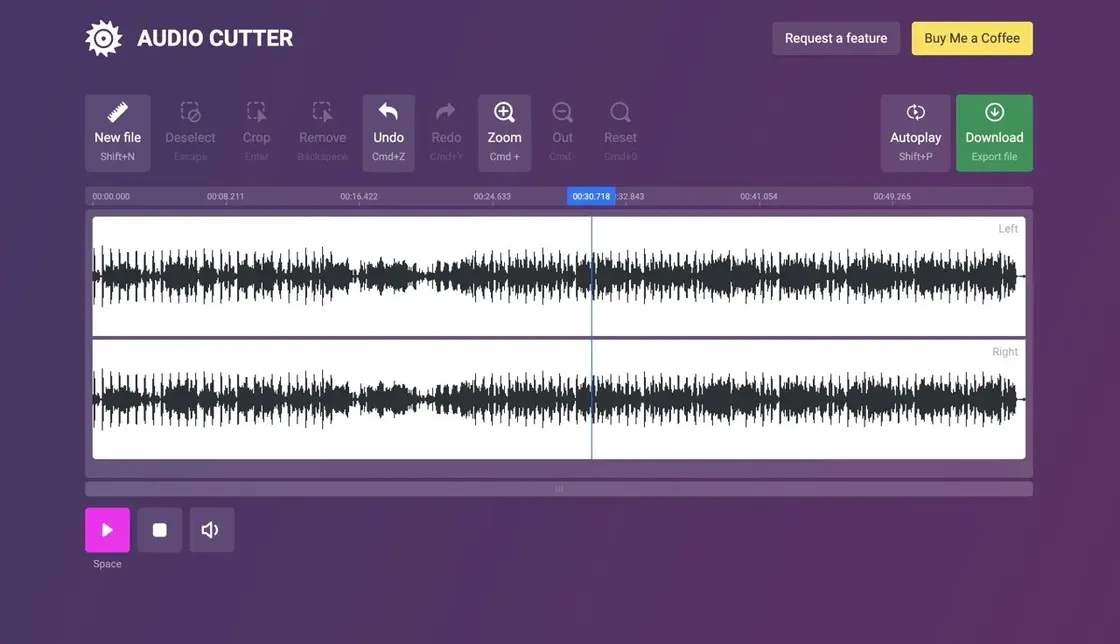Image resolution: width=1120 pixels, height=644 pixels.
Task: Open the volume control
Action: [211, 530]
